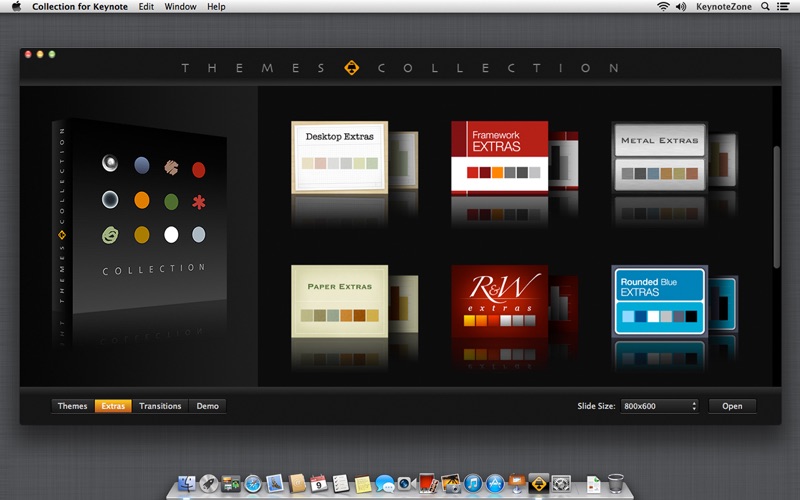Open the Help menu
800x500 pixels.
pyautogui.click(x=216, y=7)
